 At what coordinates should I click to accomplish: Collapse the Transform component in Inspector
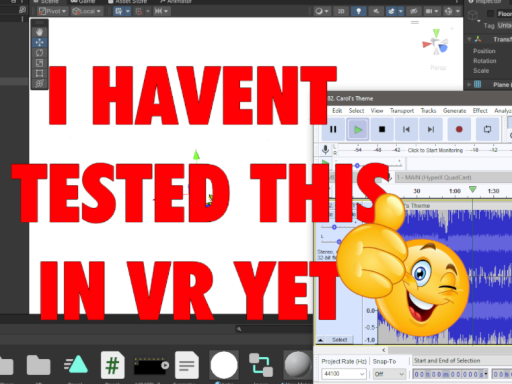(x=469, y=39)
